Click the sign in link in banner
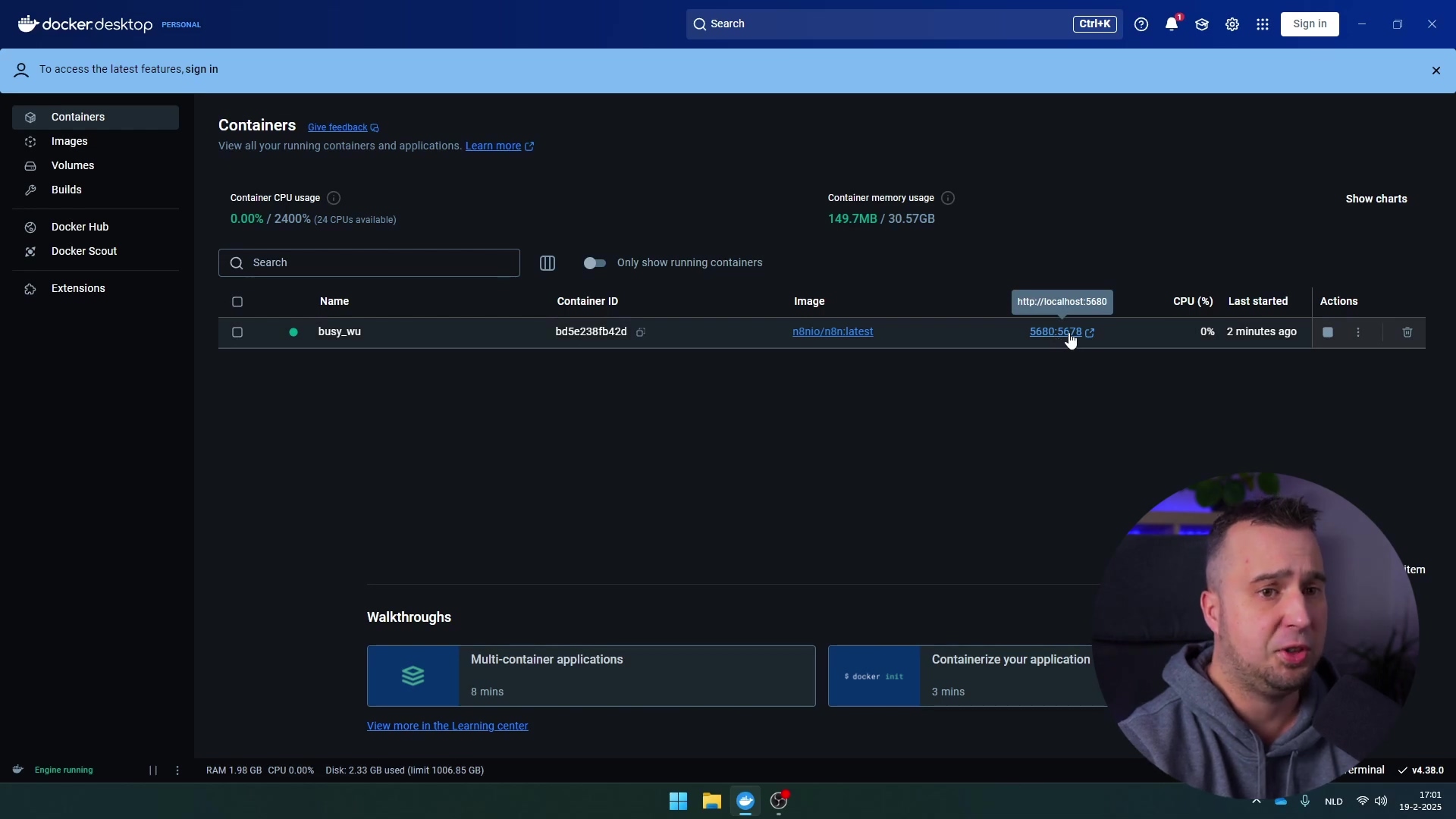 click(202, 70)
